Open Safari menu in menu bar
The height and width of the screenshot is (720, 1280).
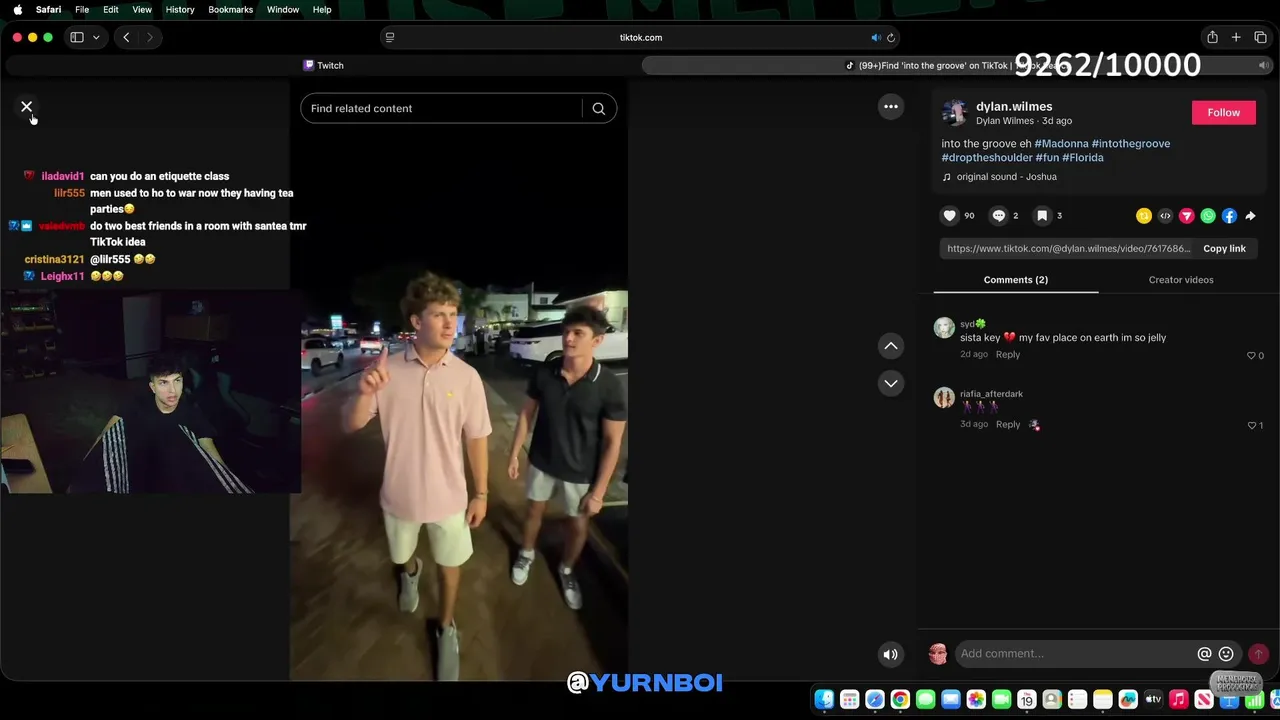point(48,10)
